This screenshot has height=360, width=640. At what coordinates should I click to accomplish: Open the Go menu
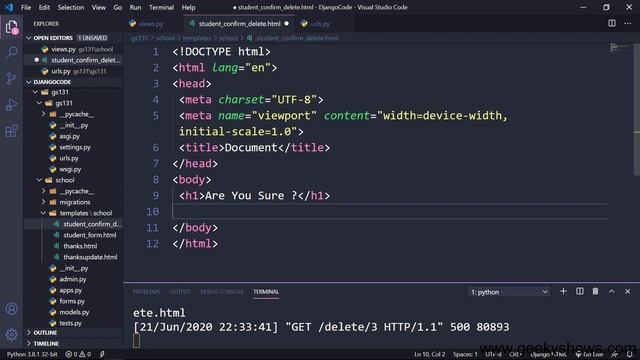[118, 7]
